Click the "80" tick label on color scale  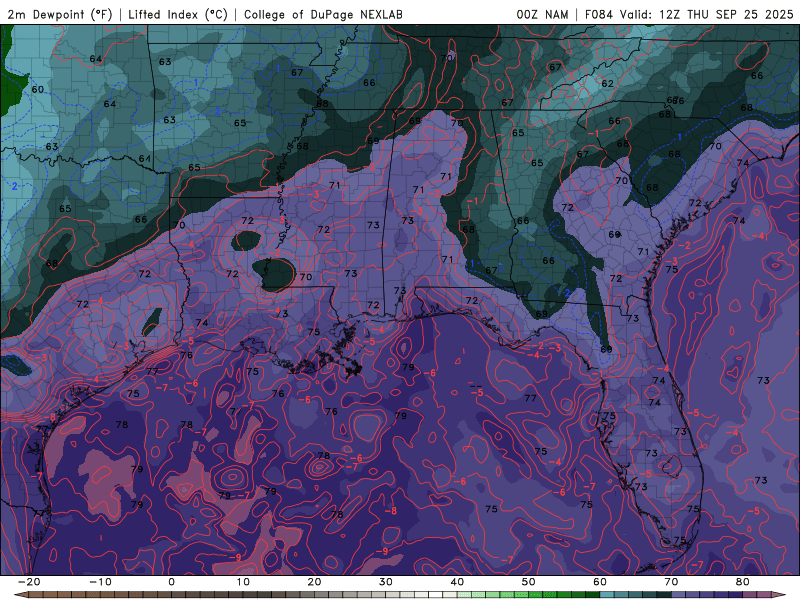coord(743,582)
